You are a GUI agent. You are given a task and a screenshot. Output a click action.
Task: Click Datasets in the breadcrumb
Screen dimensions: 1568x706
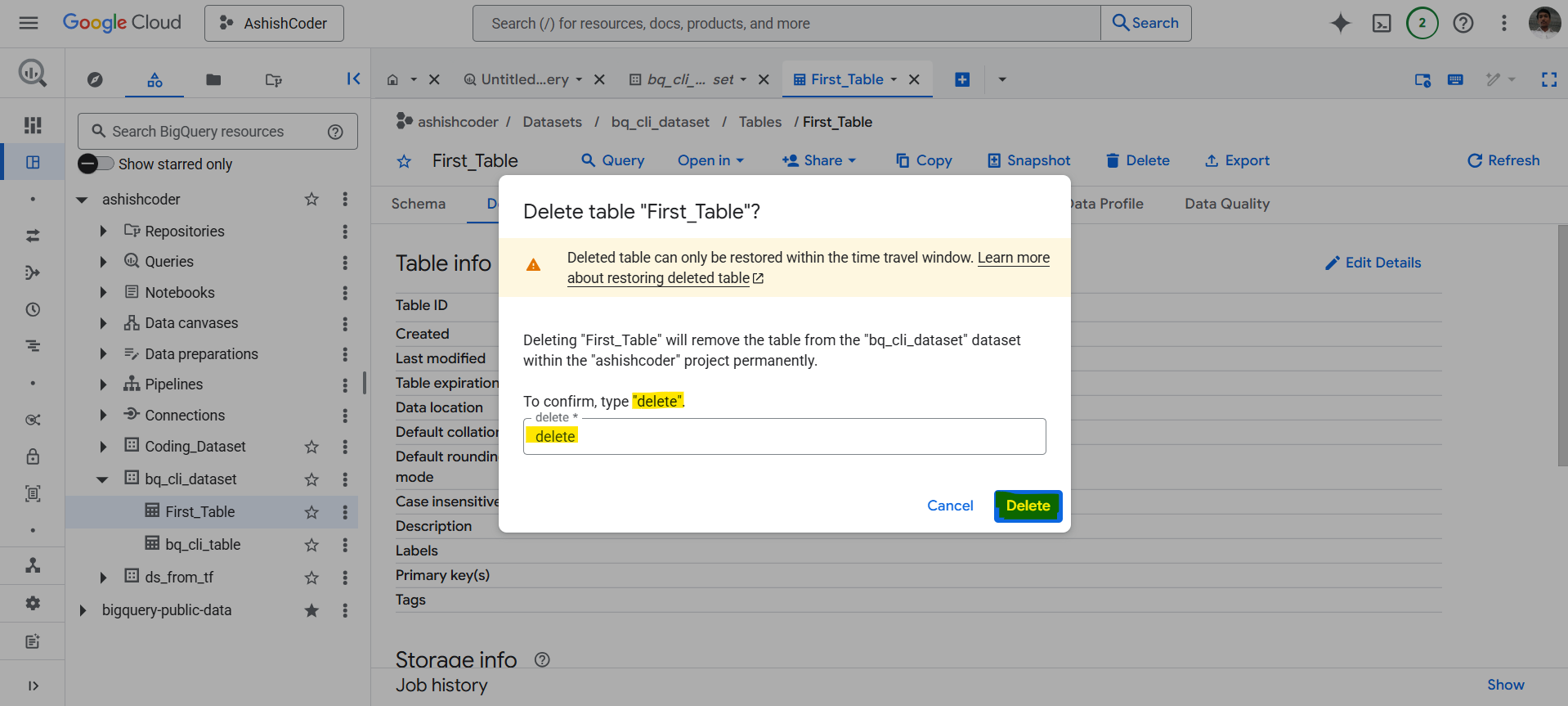[x=553, y=122]
